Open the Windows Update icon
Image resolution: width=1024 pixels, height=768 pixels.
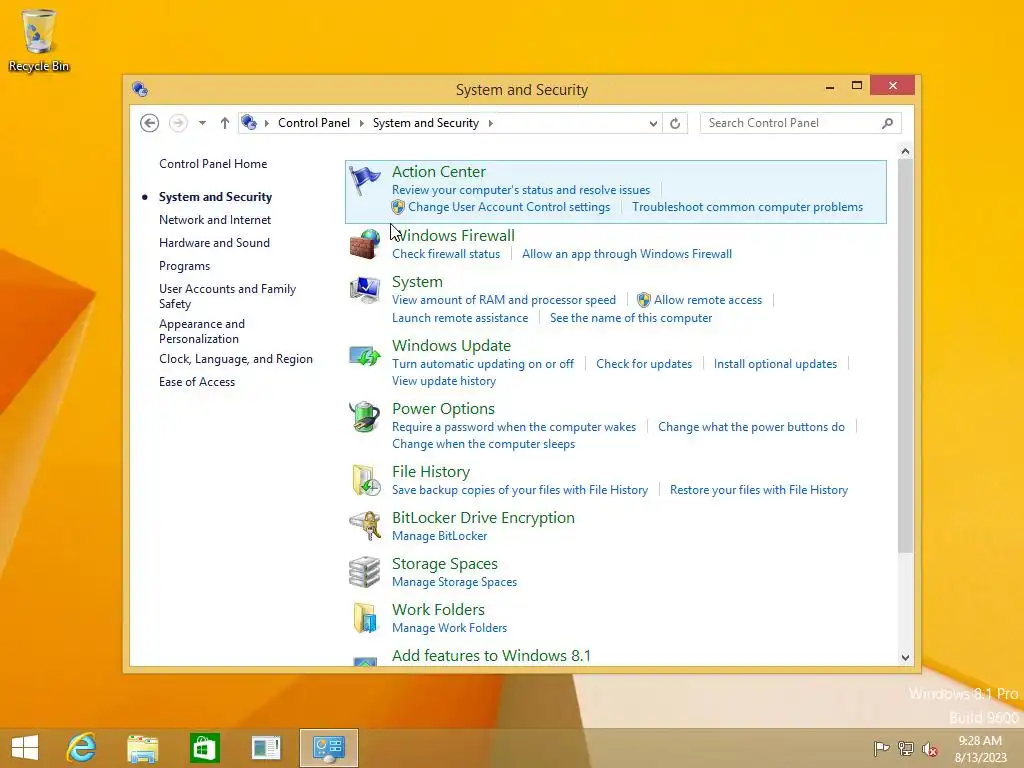pyautogui.click(x=364, y=355)
